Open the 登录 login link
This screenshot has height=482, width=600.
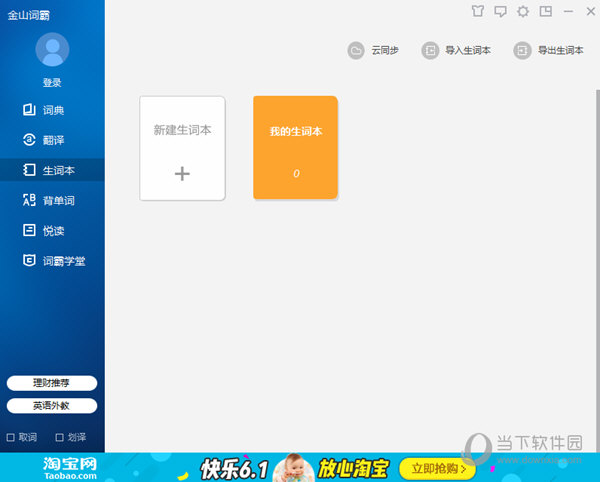pos(52,83)
